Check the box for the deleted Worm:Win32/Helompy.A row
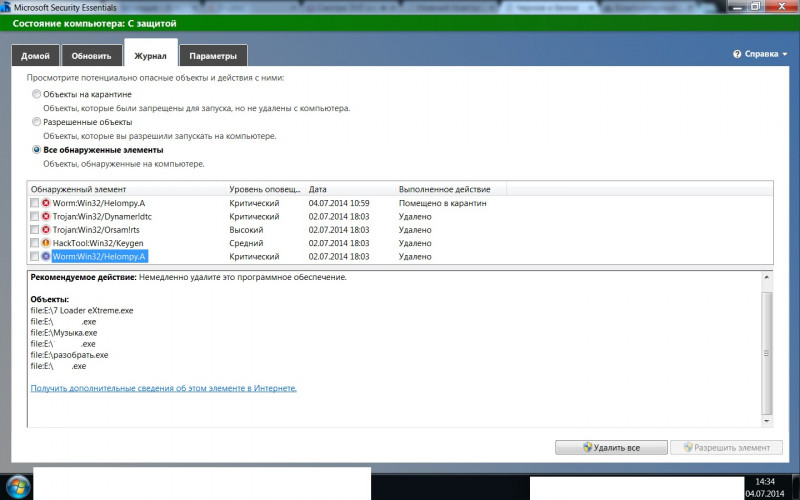The image size is (800, 500). pos(34,256)
